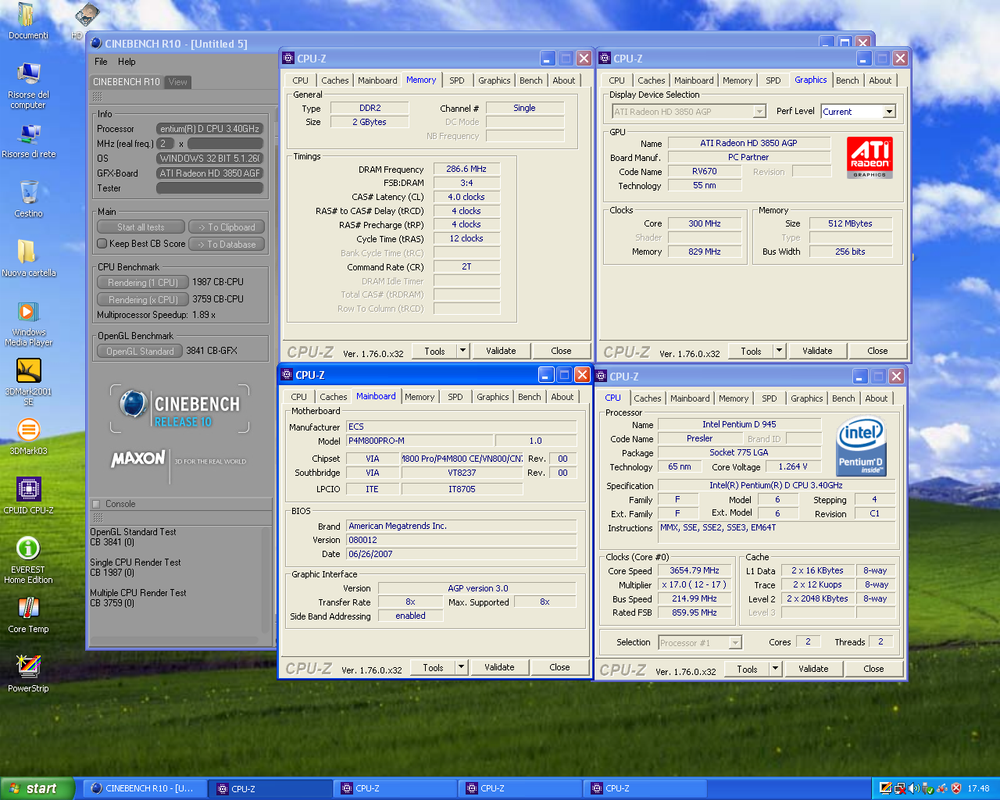Click CPU-Z title icon of Mainboard window
1000x800 pixels.
tap(287, 374)
